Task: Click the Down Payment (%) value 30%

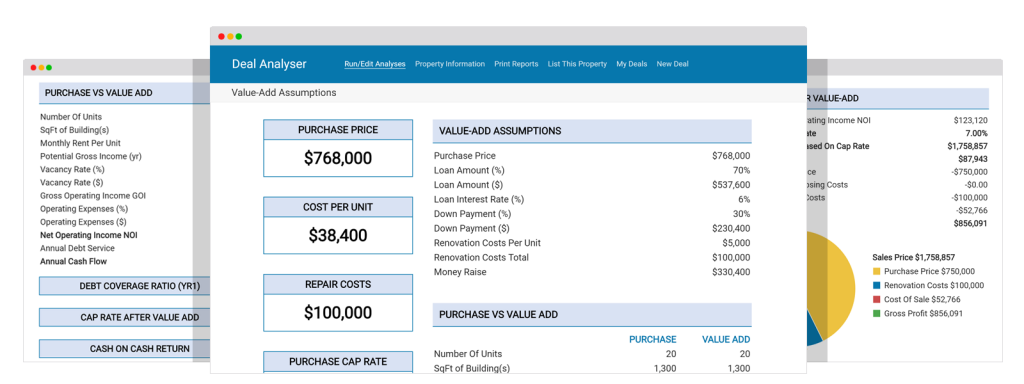Action: [x=741, y=214]
